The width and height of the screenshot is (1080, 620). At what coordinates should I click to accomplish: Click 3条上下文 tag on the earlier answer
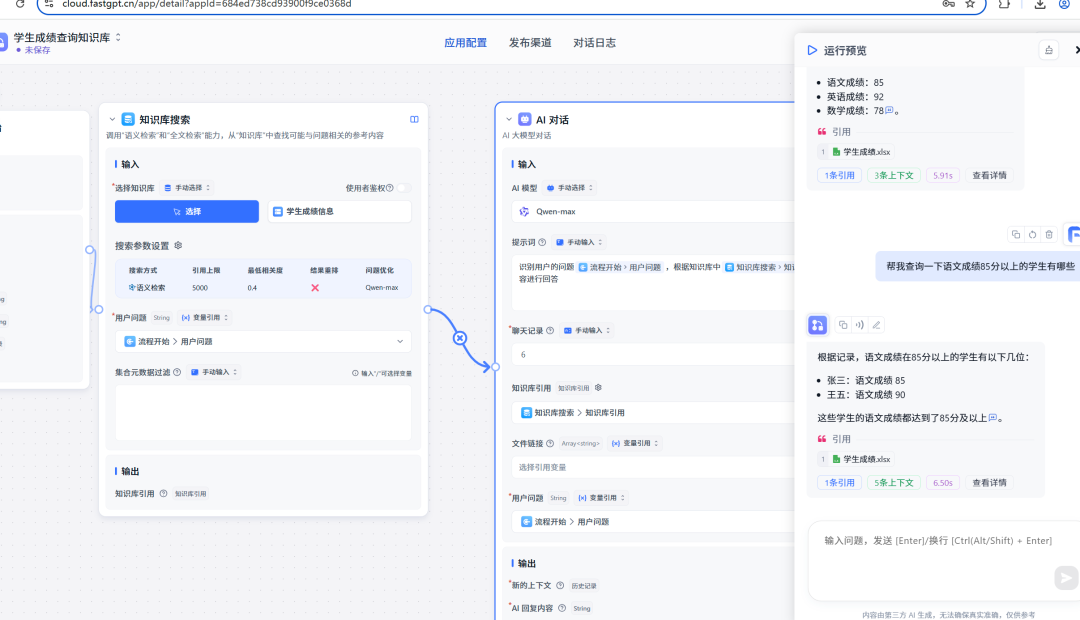click(893, 176)
